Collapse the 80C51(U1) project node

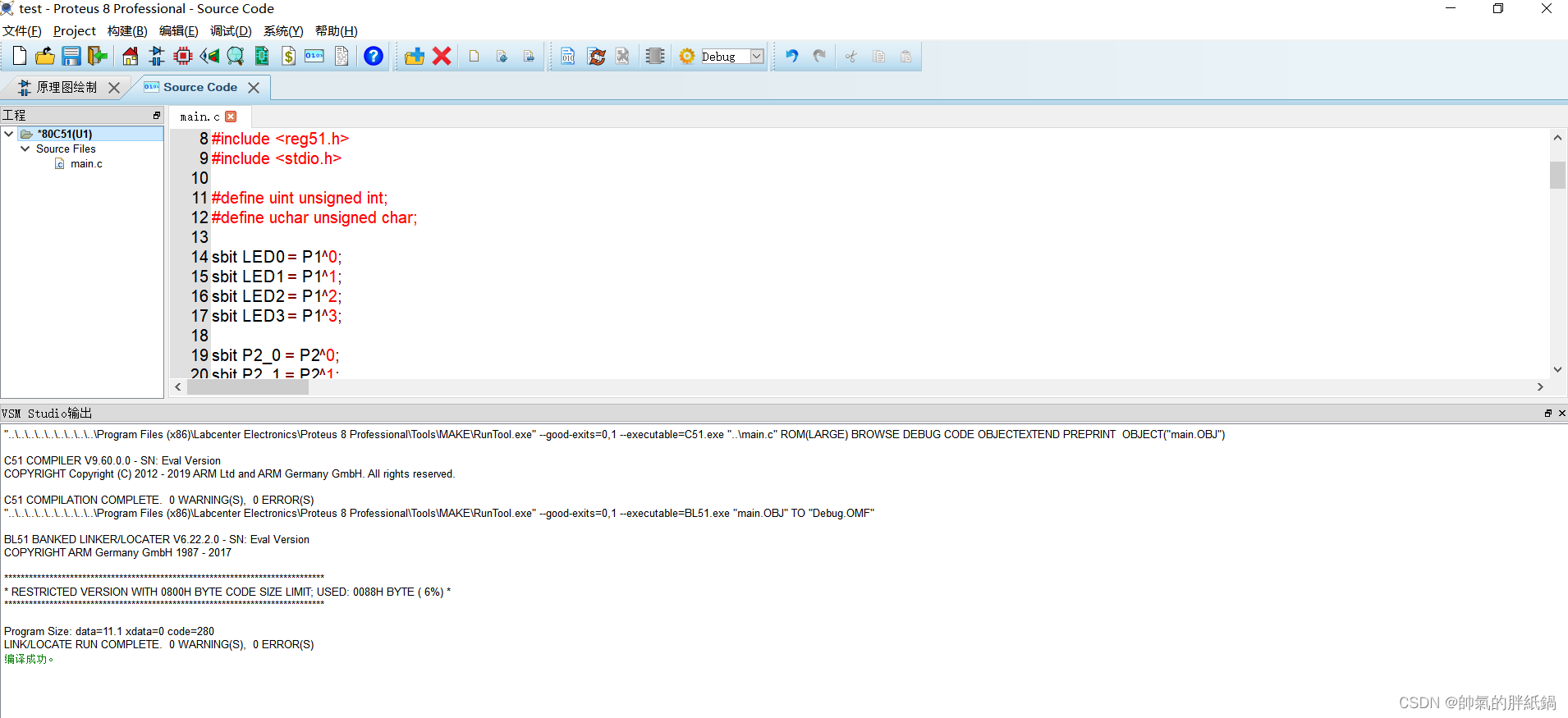click(8, 134)
